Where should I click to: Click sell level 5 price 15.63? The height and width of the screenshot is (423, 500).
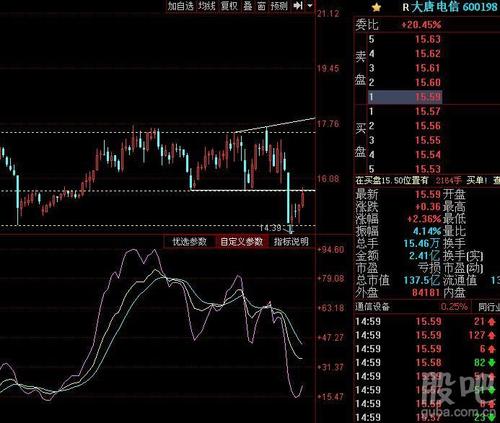pos(428,39)
